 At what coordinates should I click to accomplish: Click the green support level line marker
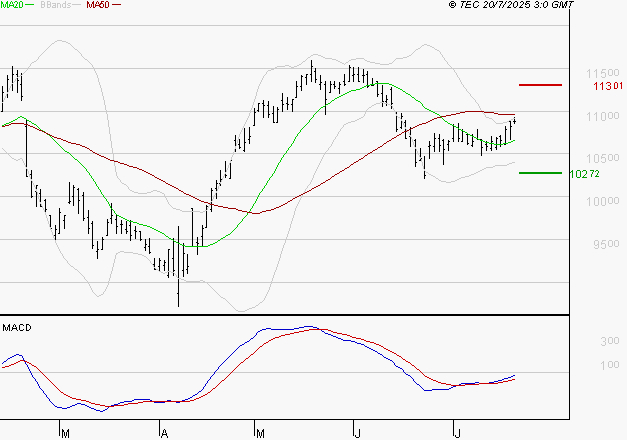click(x=540, y=173)
